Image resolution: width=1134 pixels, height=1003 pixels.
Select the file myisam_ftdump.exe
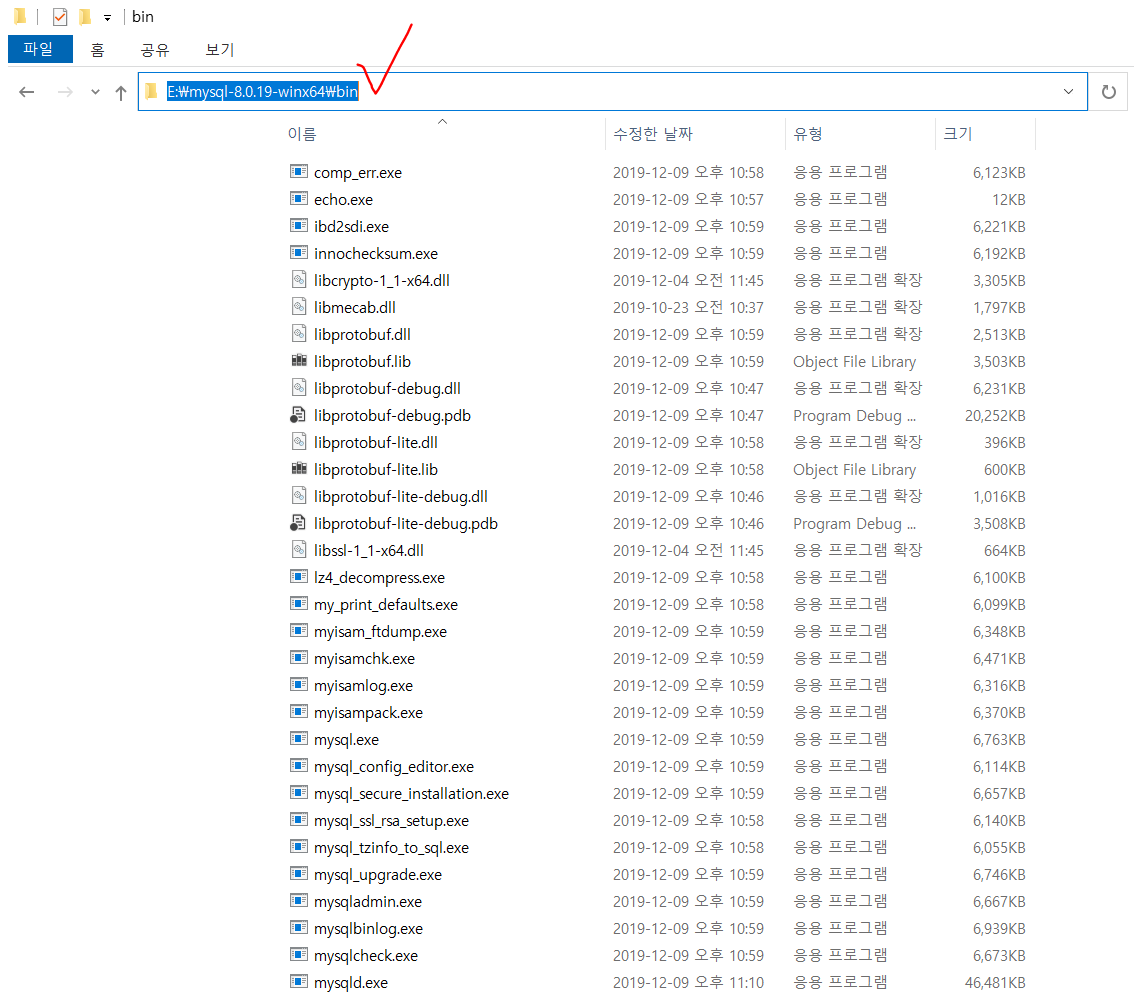click(380, 631)
